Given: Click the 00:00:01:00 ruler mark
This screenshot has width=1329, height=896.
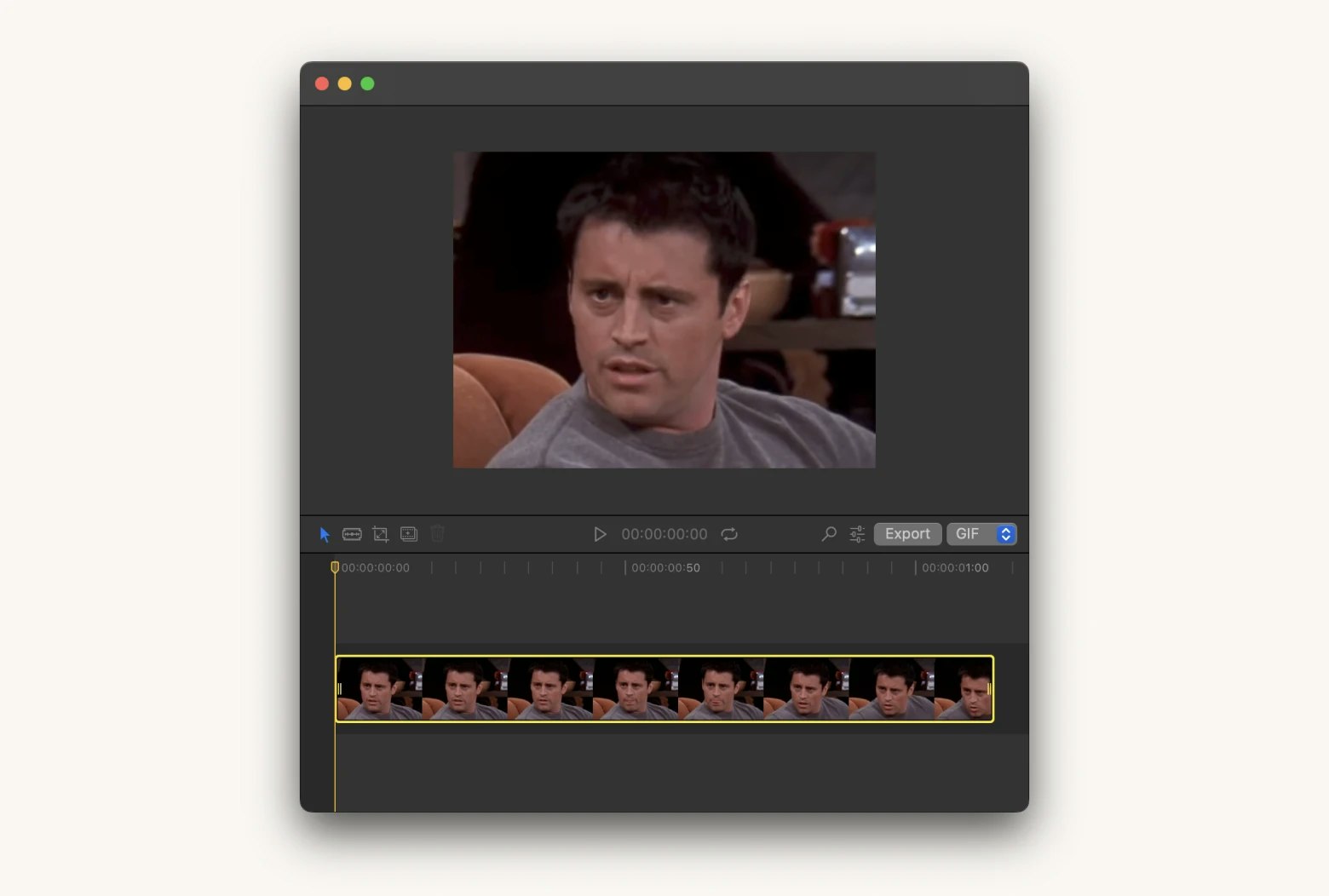Looking at the screenshot, I should click(955, 568).
